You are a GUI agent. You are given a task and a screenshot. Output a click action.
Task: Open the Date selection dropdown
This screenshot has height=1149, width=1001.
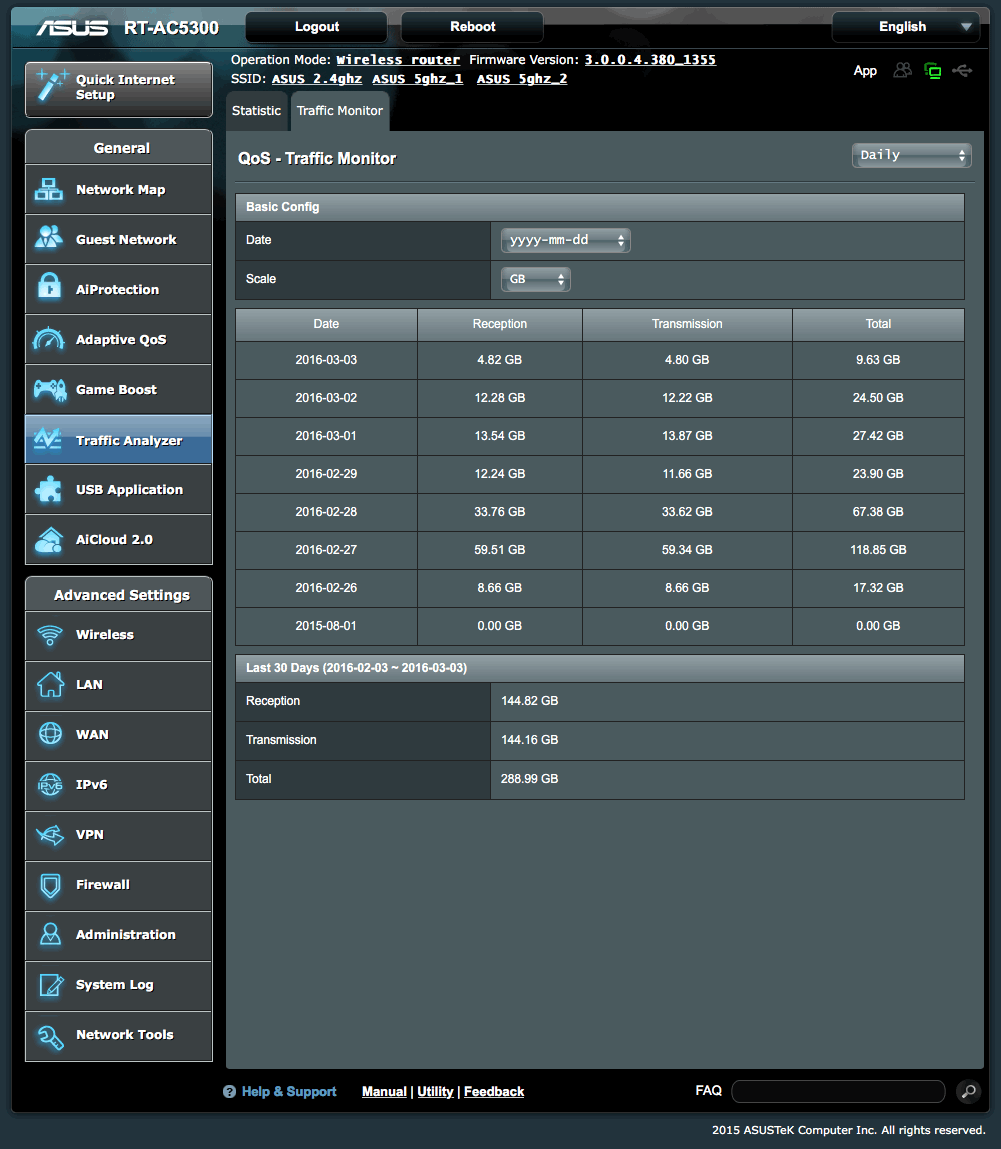click(x=565, y=240)
